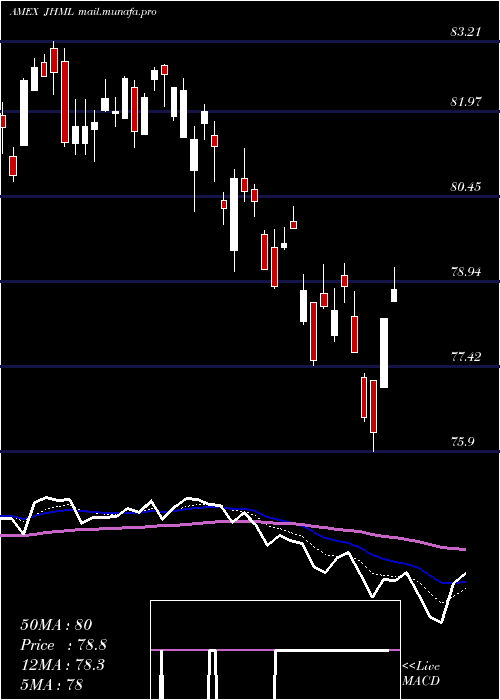The image size is (500, 700).
Task: Select the 80.45 price level label
Action: tap(466, 187)
